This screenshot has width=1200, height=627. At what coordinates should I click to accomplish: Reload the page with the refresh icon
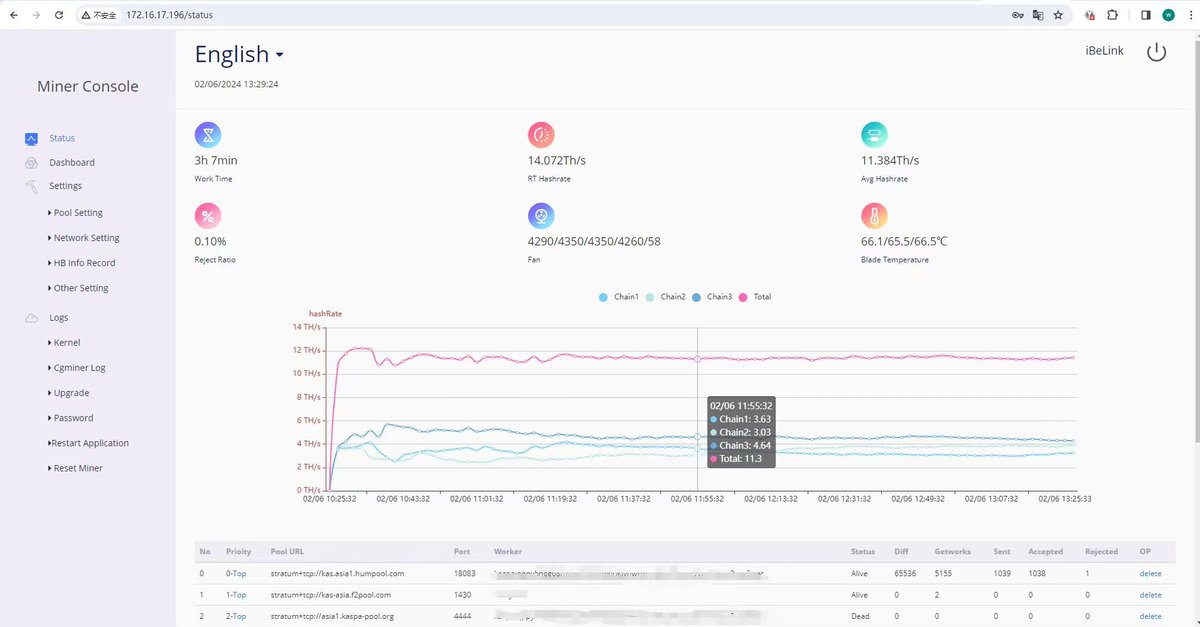point(59,15)
